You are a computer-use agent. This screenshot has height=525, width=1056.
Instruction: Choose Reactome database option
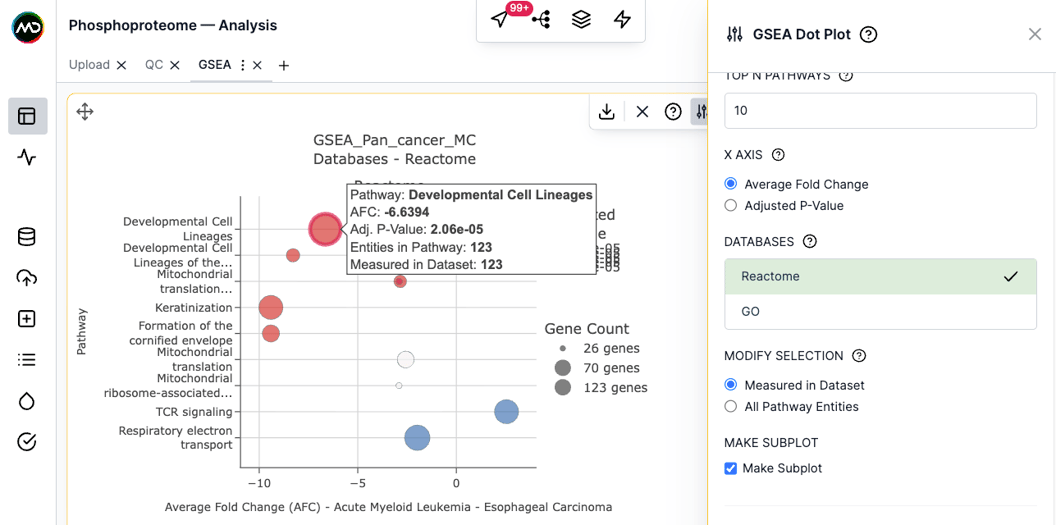coord(880,277)
